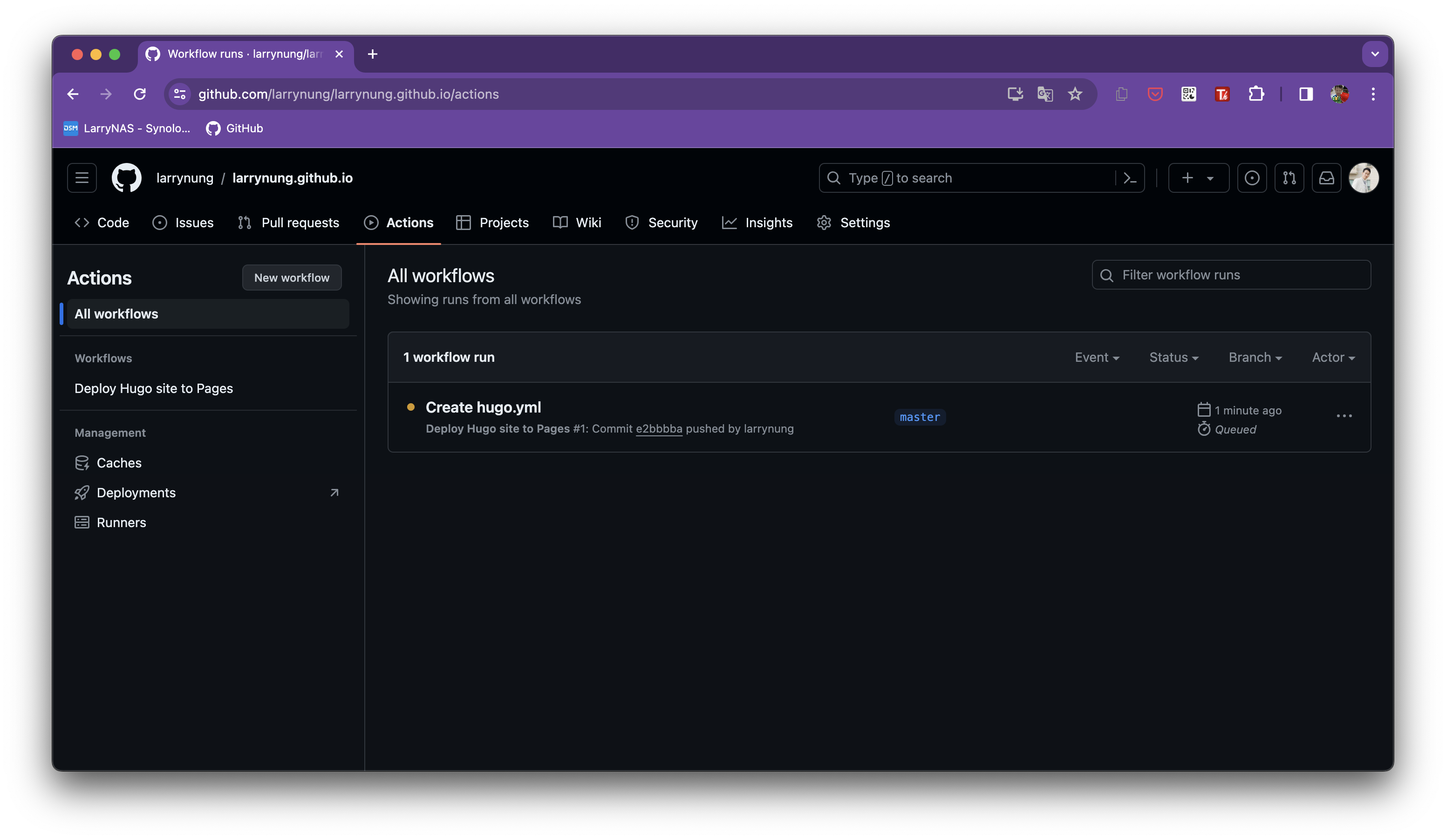Open the workflow run three-dot options menu
Image resolution: width=1446 pixels, height=840 pixels.
1344,416
